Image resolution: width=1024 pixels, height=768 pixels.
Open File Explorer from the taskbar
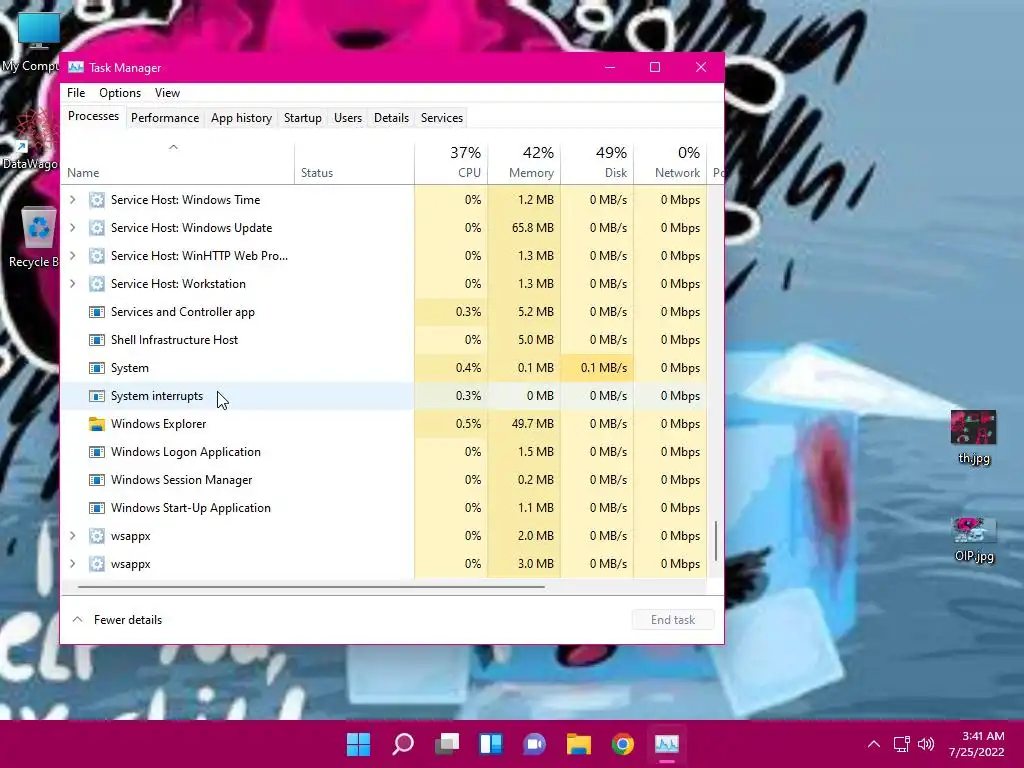pos(579,744)
